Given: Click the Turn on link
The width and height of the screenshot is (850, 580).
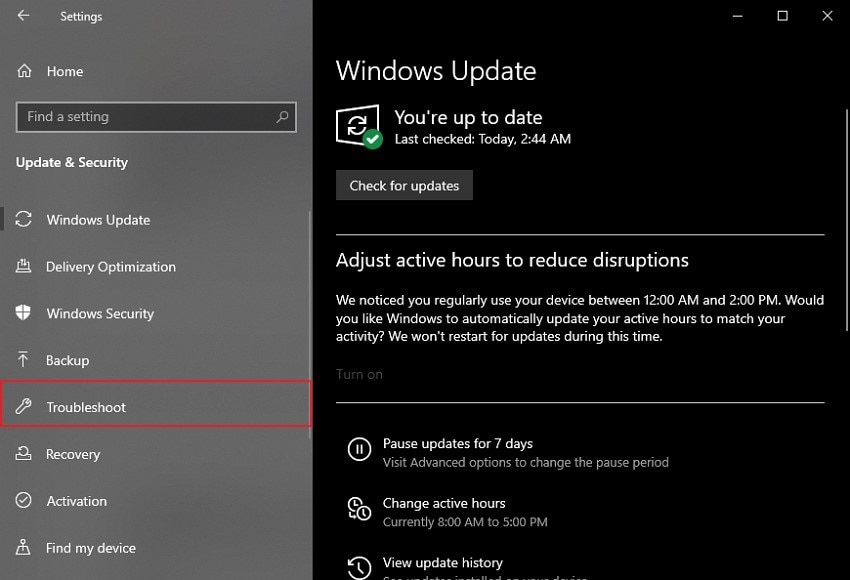Looking at the screenshot, I should click(359, 374).
